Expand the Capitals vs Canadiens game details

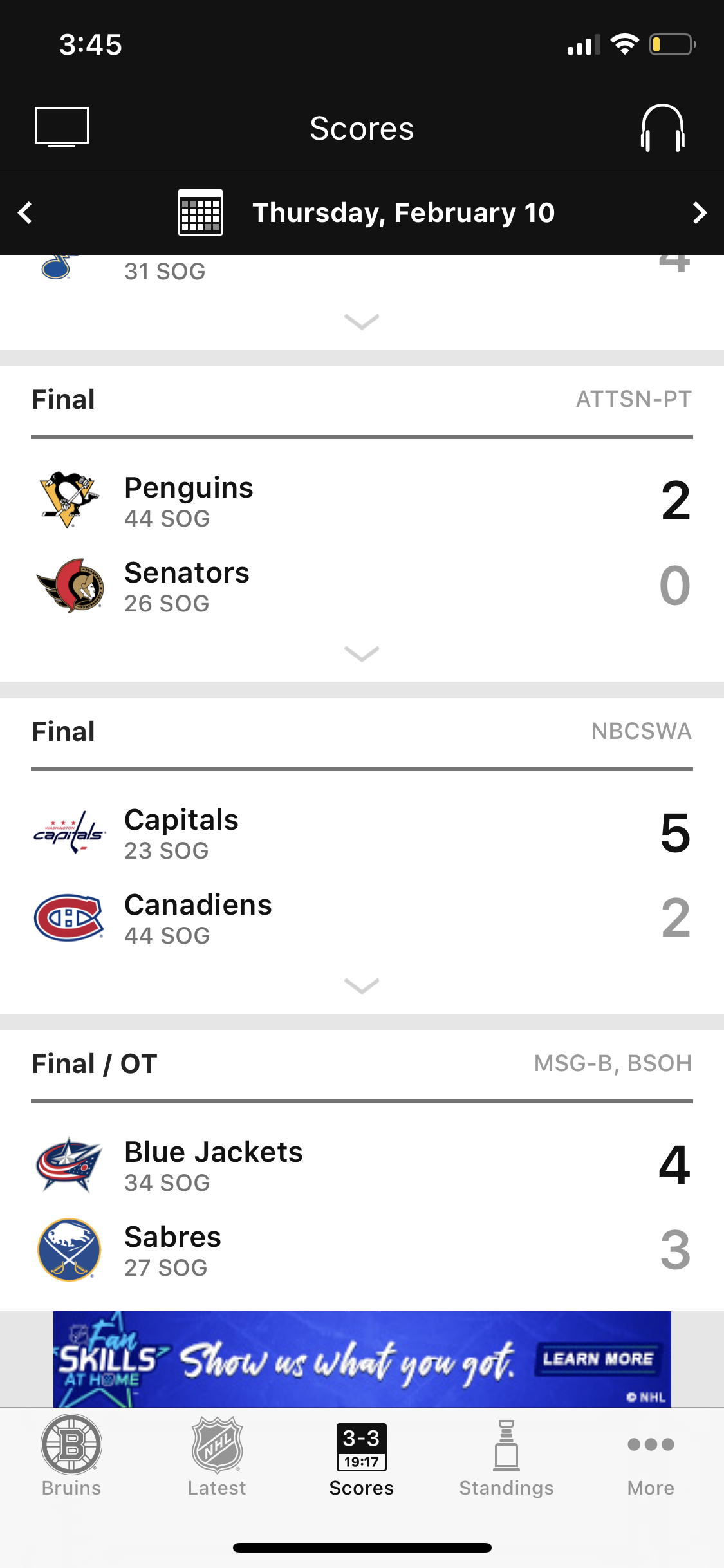(x=362, y=986)
